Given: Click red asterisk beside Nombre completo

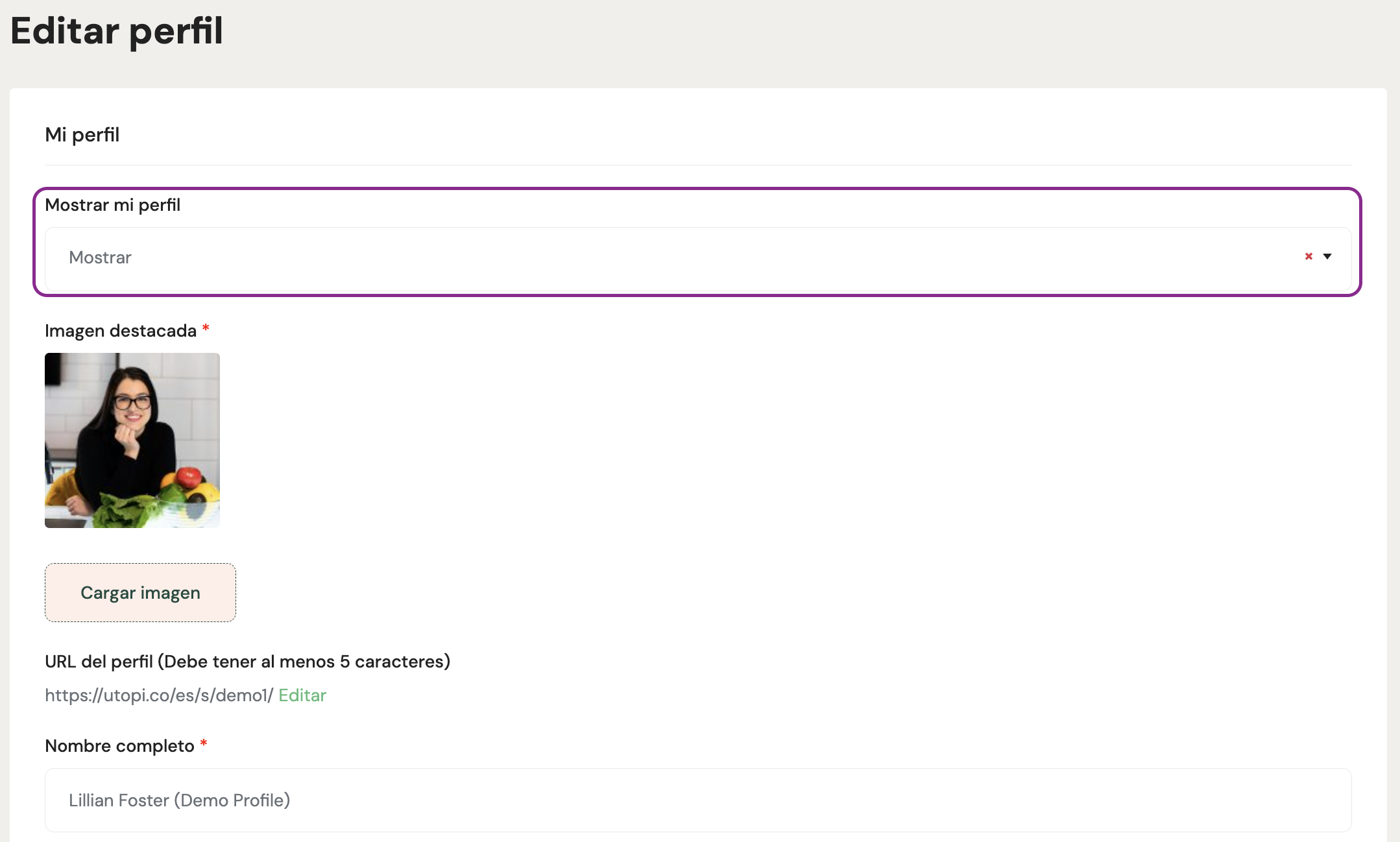Looking at the screenshot, I should [x=204, y=743].
